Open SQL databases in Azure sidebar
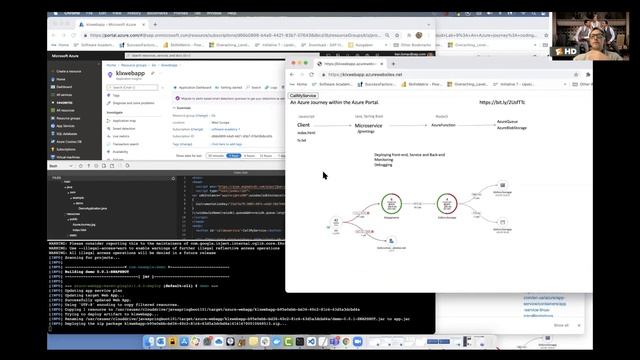This screenshot has width=640, height=360. click(64, 133)
